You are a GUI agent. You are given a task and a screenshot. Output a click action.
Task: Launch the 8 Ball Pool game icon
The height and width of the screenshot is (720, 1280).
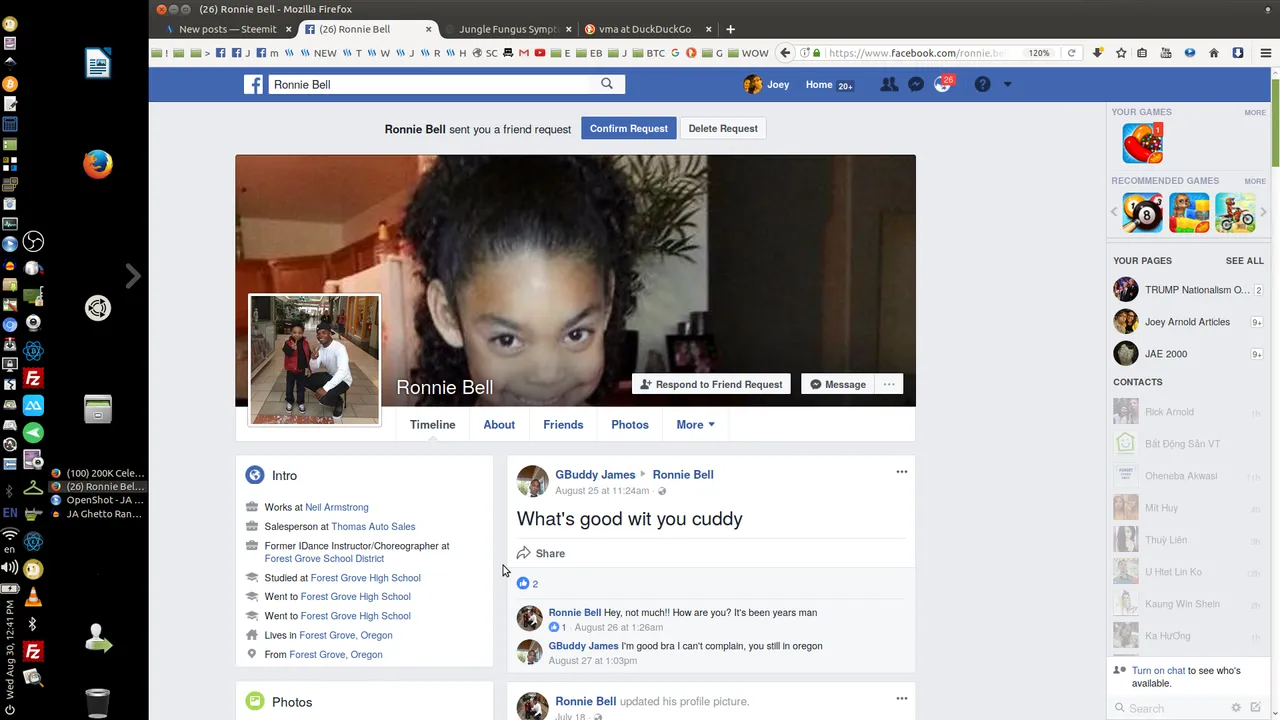1142,213
